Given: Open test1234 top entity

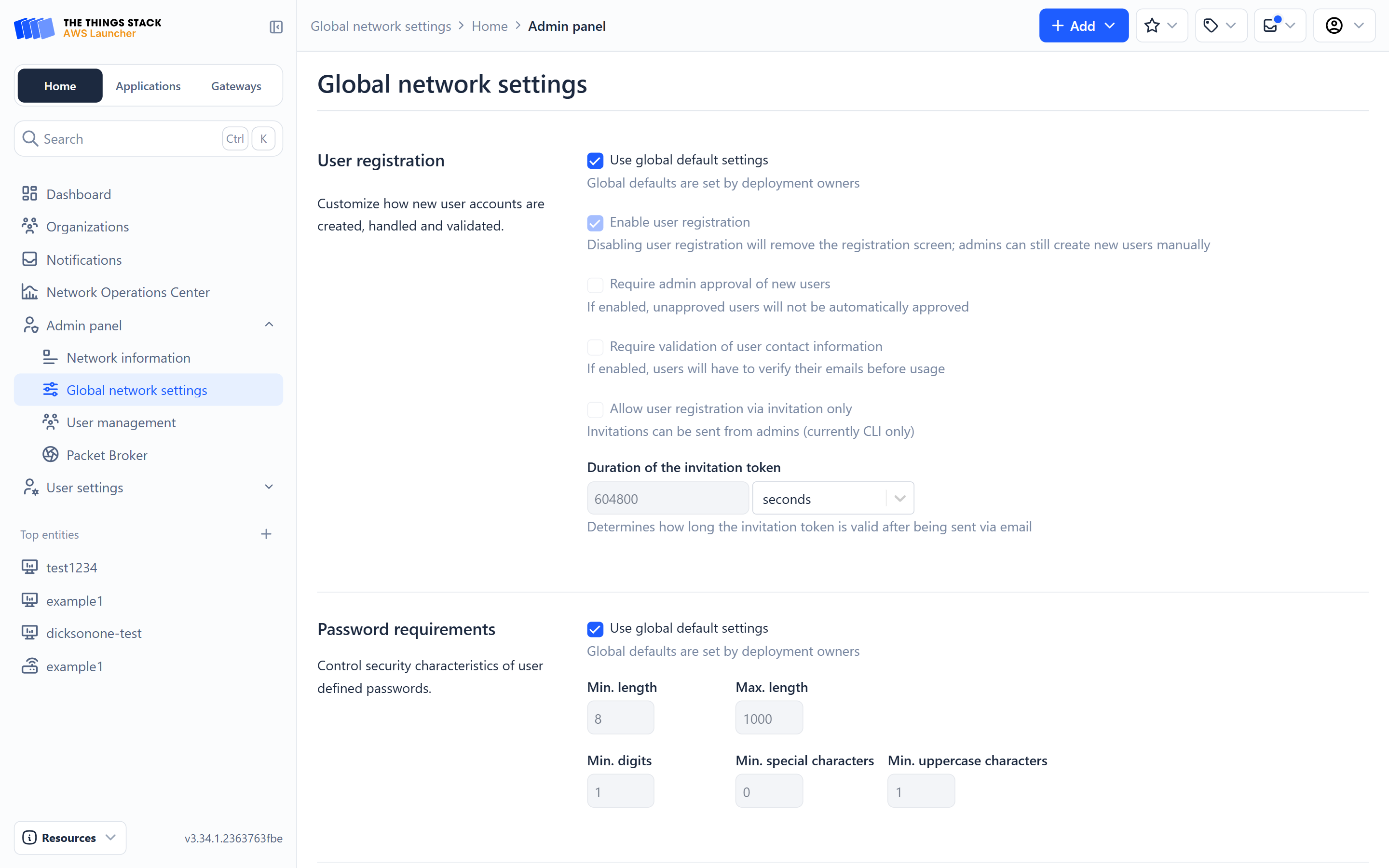Looking at the screenshot, I should (149, 567).
